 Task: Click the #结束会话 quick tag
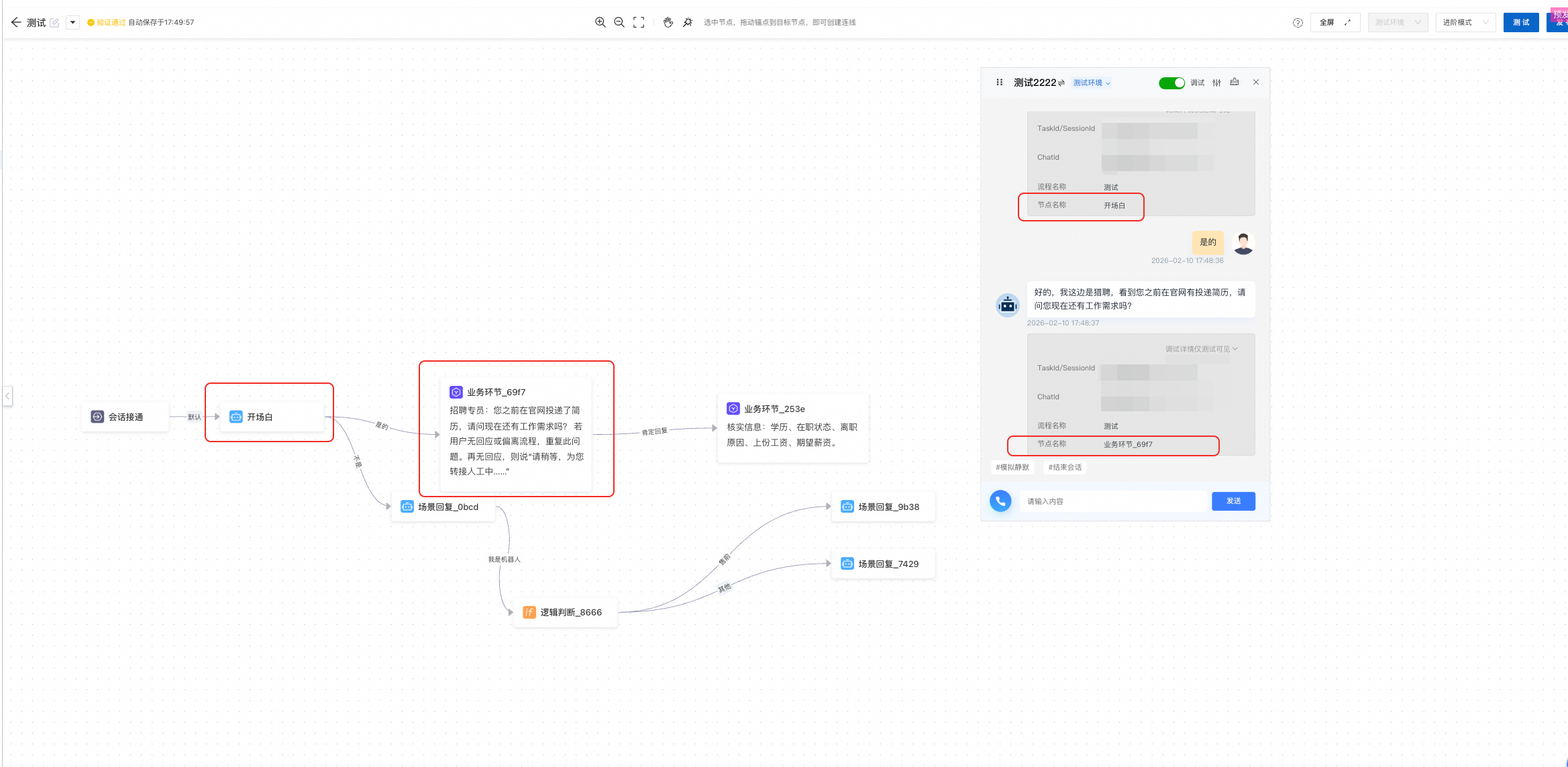click(x=1065, y=467)
